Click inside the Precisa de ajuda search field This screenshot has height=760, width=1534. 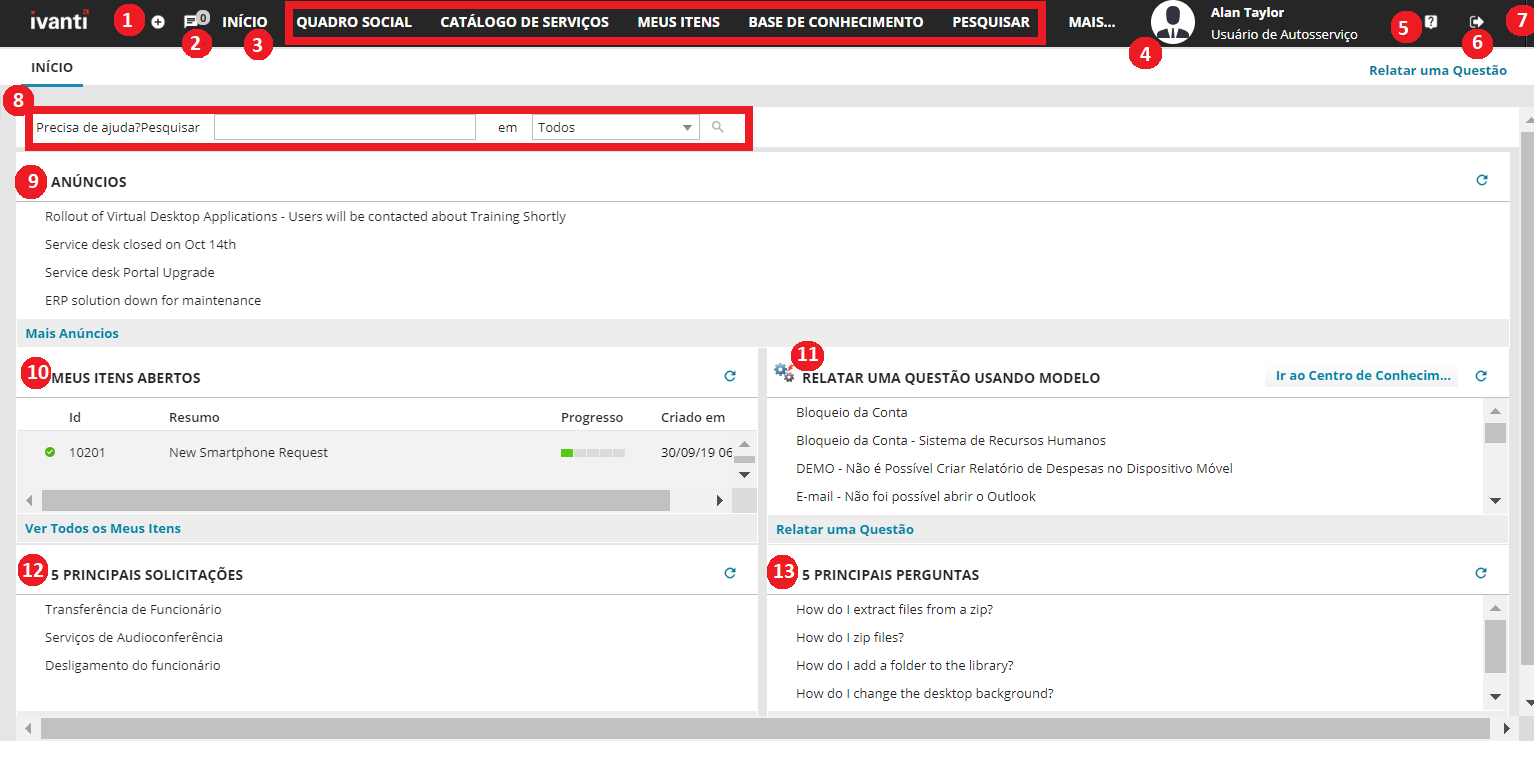tap(344, 127)
